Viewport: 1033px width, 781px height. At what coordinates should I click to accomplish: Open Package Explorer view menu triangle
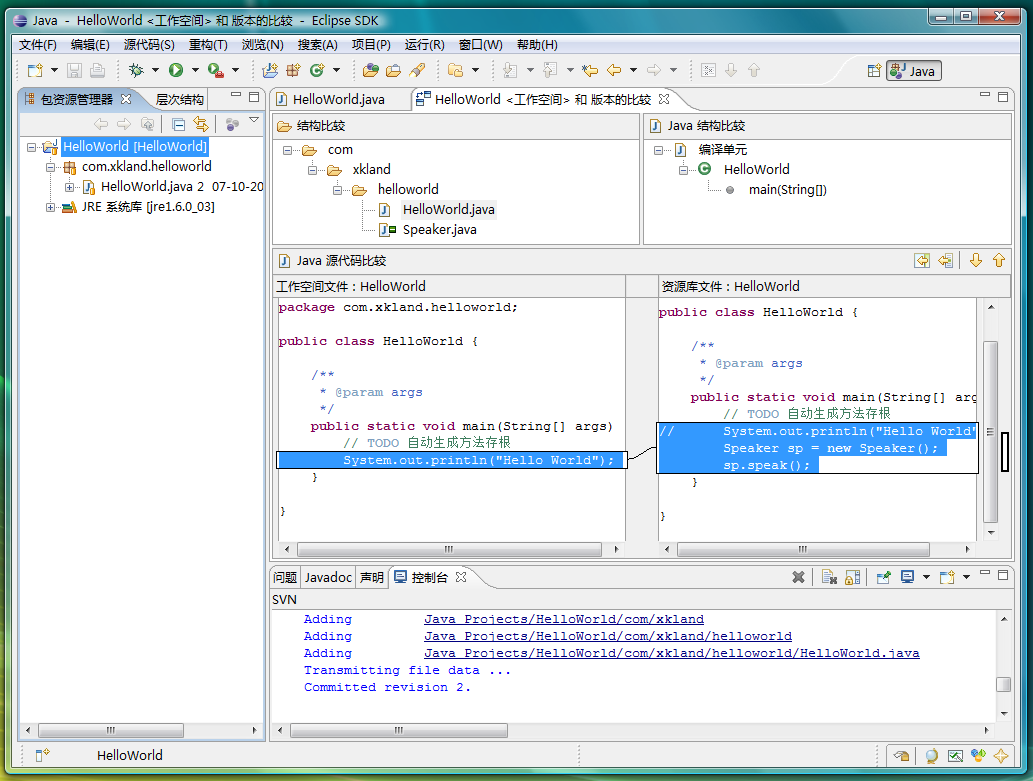point(254,121)
